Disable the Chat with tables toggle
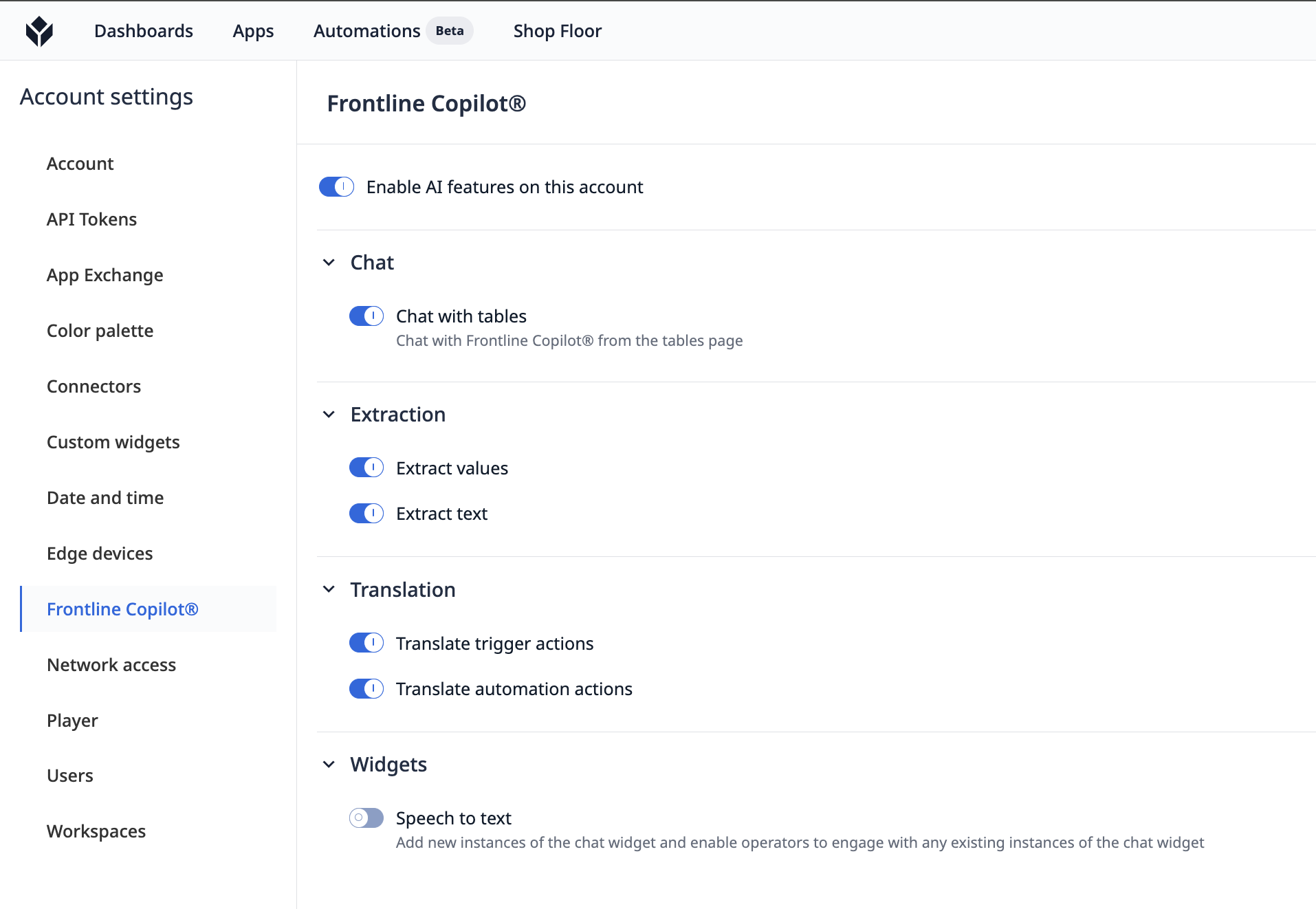 [366, 316]
